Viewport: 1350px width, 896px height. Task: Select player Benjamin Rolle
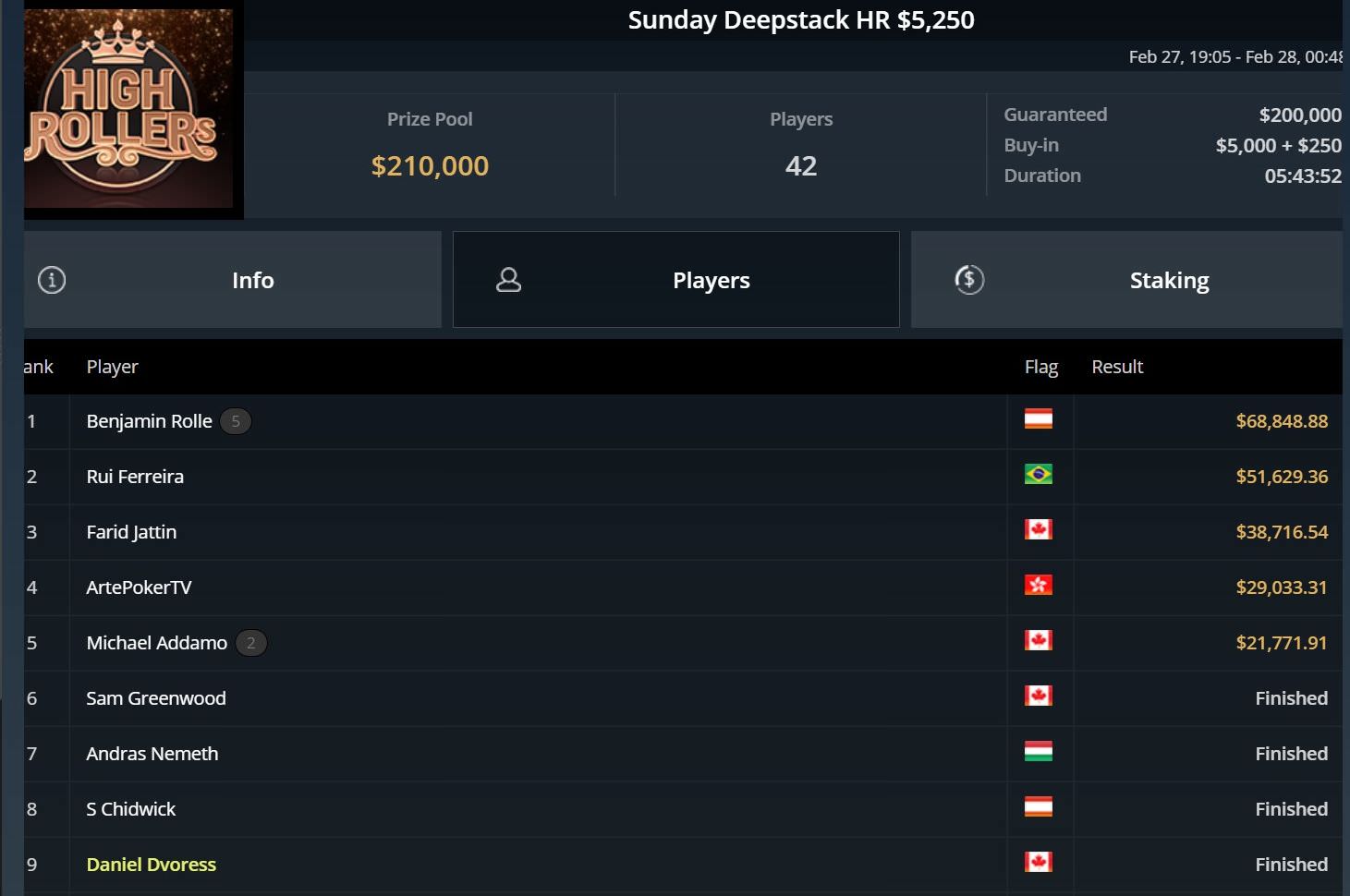149,421
